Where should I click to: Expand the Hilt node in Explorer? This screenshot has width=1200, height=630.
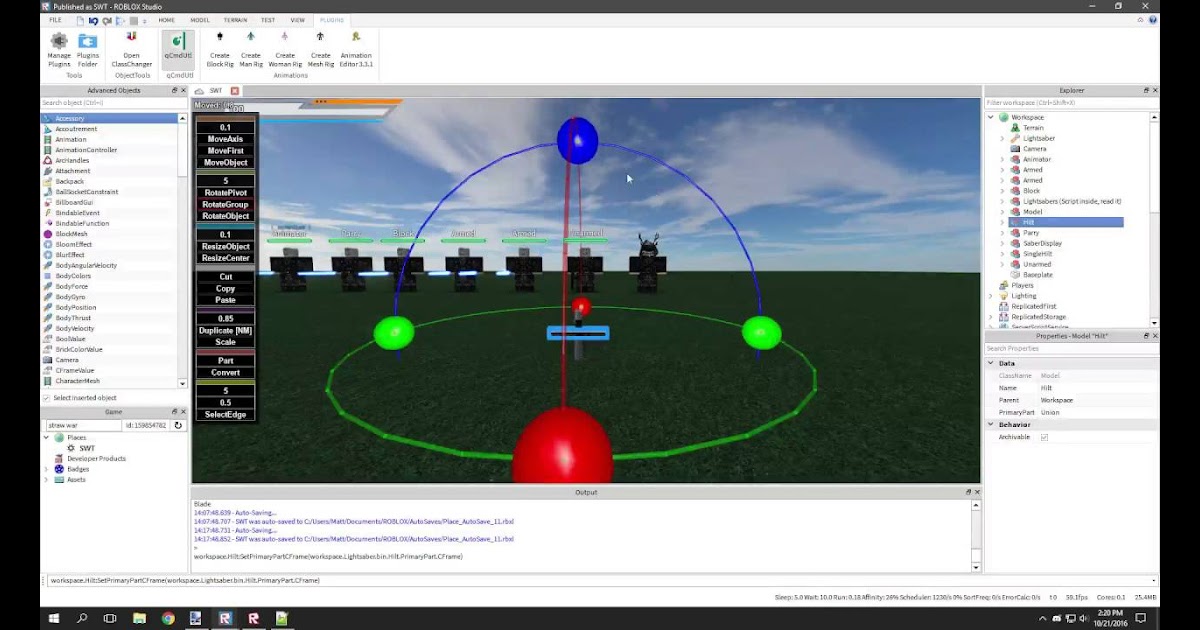tap(1003, 222)
